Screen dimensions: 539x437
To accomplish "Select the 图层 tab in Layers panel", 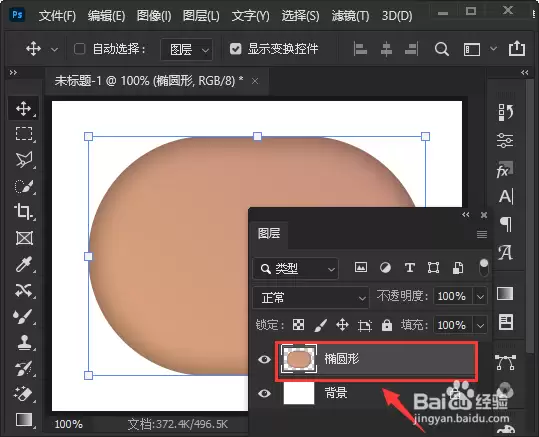I will [269, 234].
